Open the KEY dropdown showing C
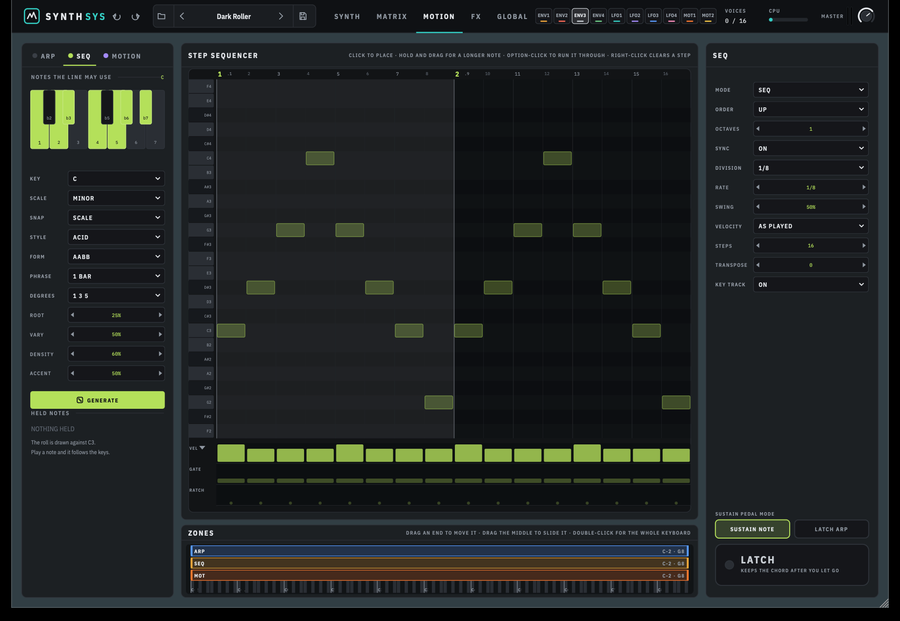Image resolution: width=900 pixels, height=621 pixels. pos(116,178)
